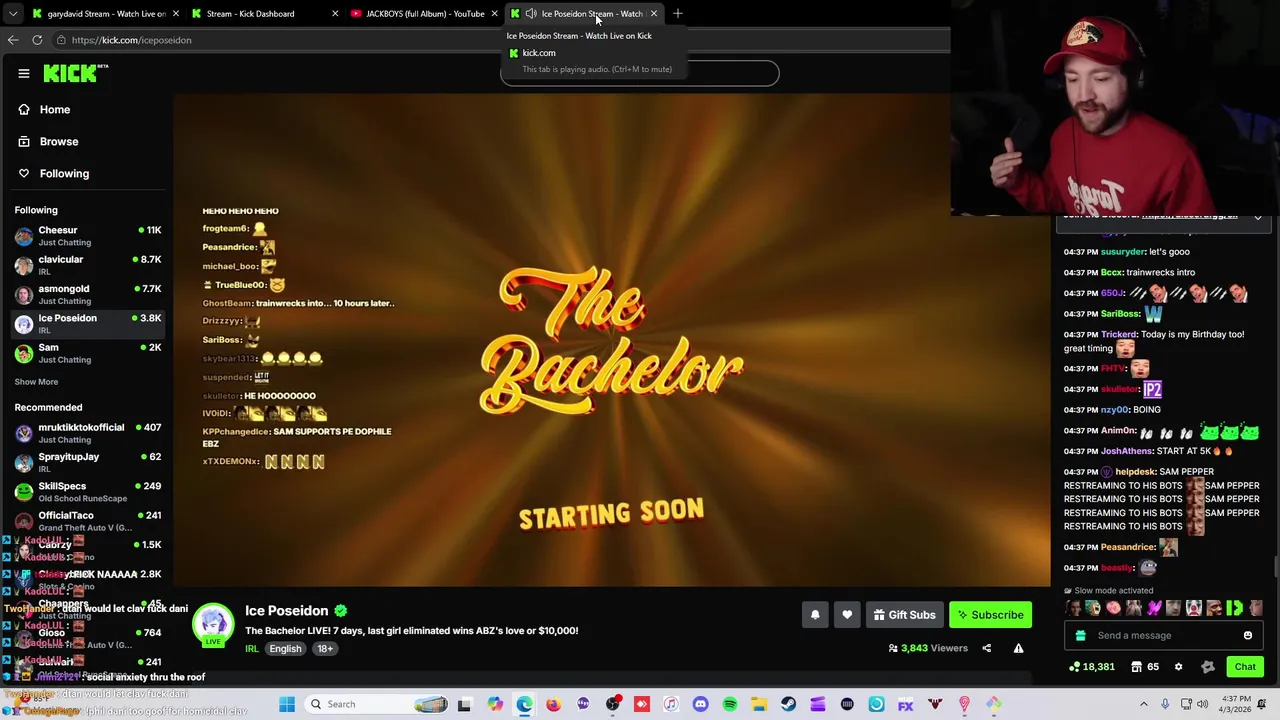Expand Show more under Following
Screen dimensions: 1280x720
click(x=36, y=381)
